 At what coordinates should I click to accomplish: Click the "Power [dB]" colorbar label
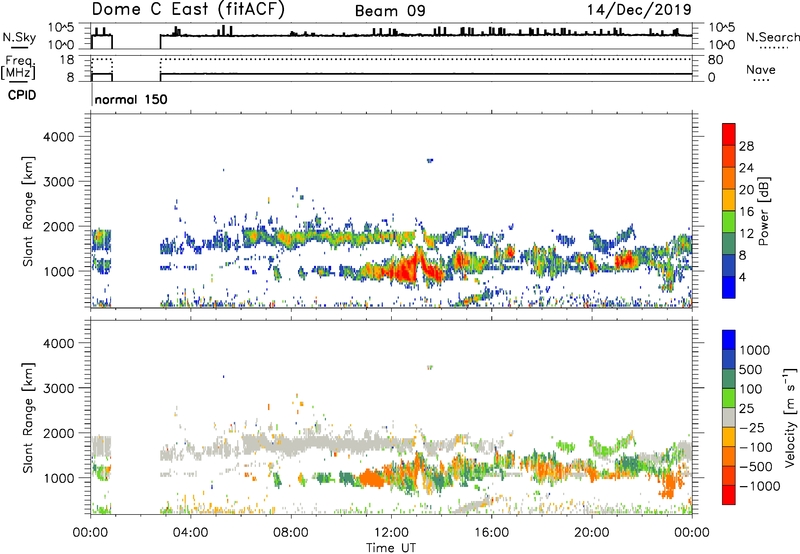[x=763, y=211]
